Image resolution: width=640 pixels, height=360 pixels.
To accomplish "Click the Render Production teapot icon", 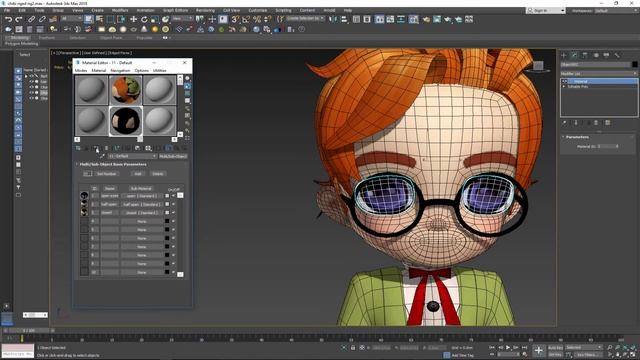I will 448,19.
